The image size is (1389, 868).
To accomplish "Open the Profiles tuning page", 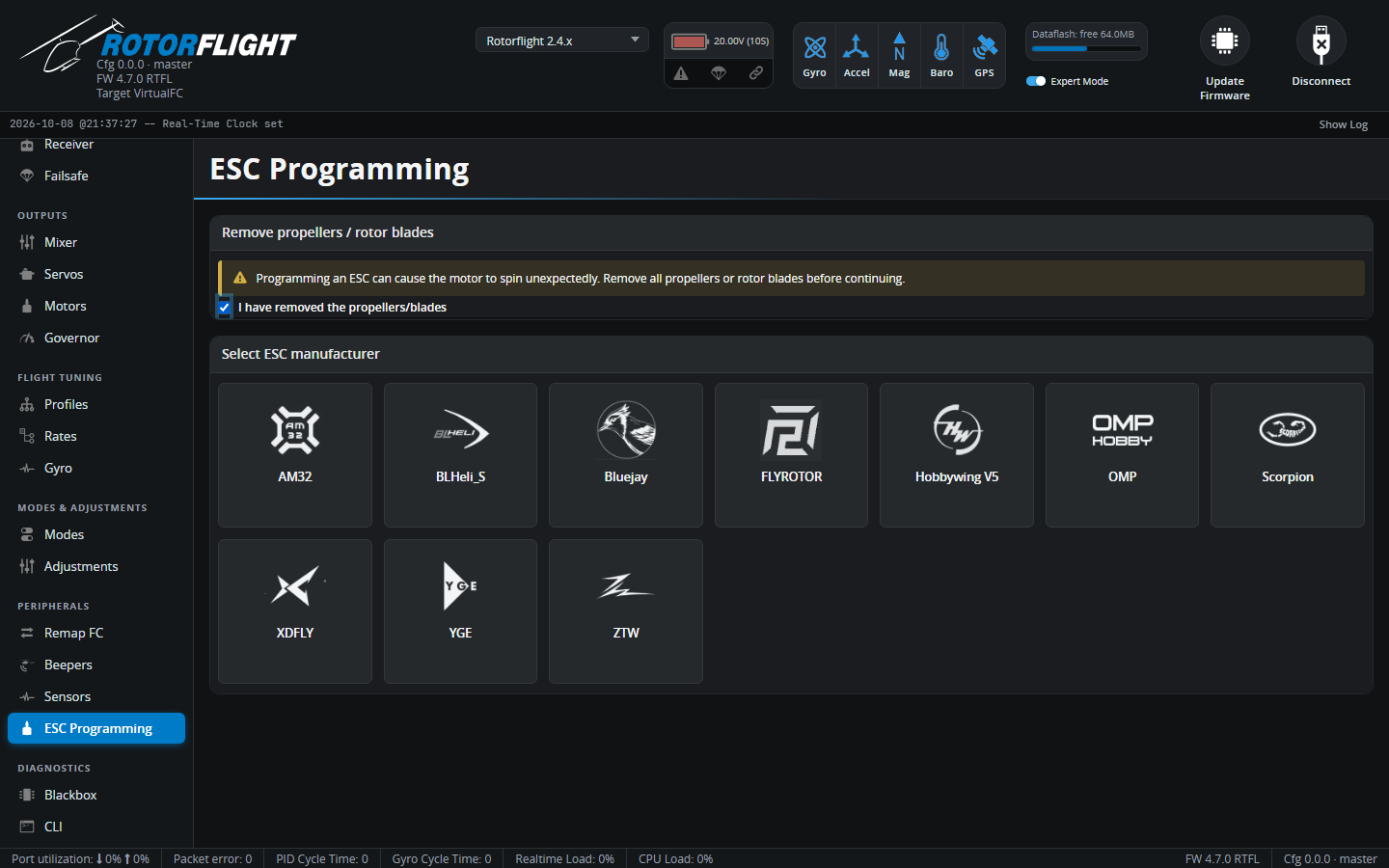I will pos(96,404).
